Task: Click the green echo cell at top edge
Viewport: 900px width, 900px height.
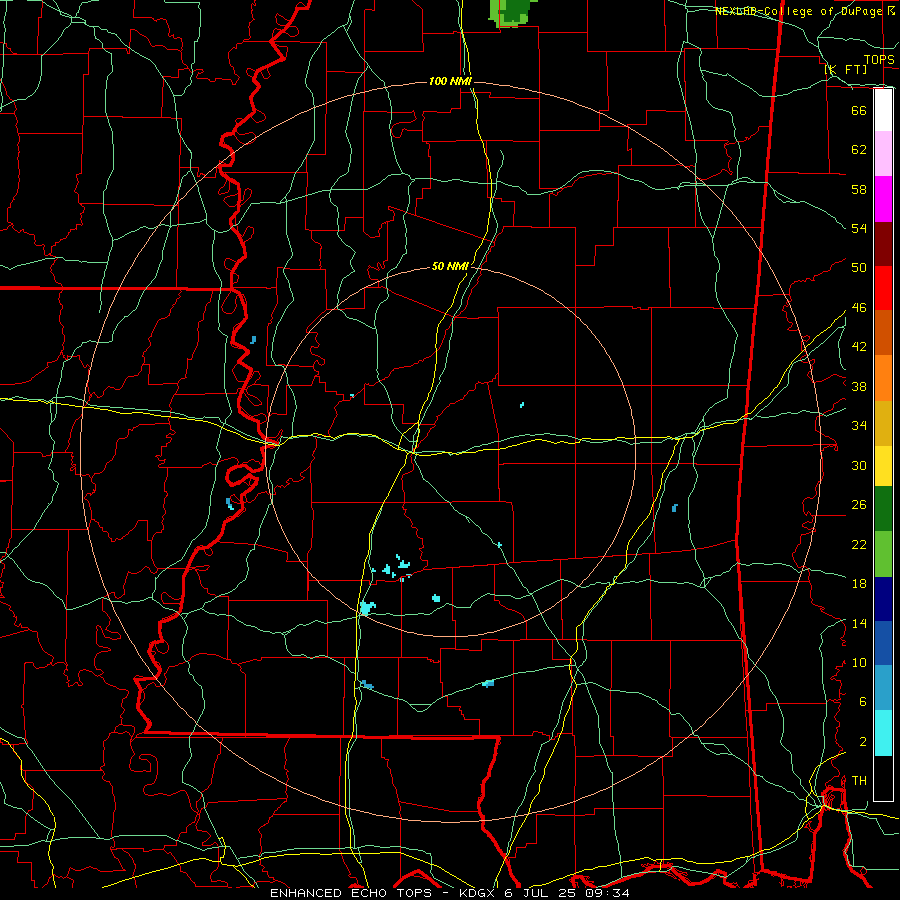Action: pyautogui.click(x=511, y=13)
